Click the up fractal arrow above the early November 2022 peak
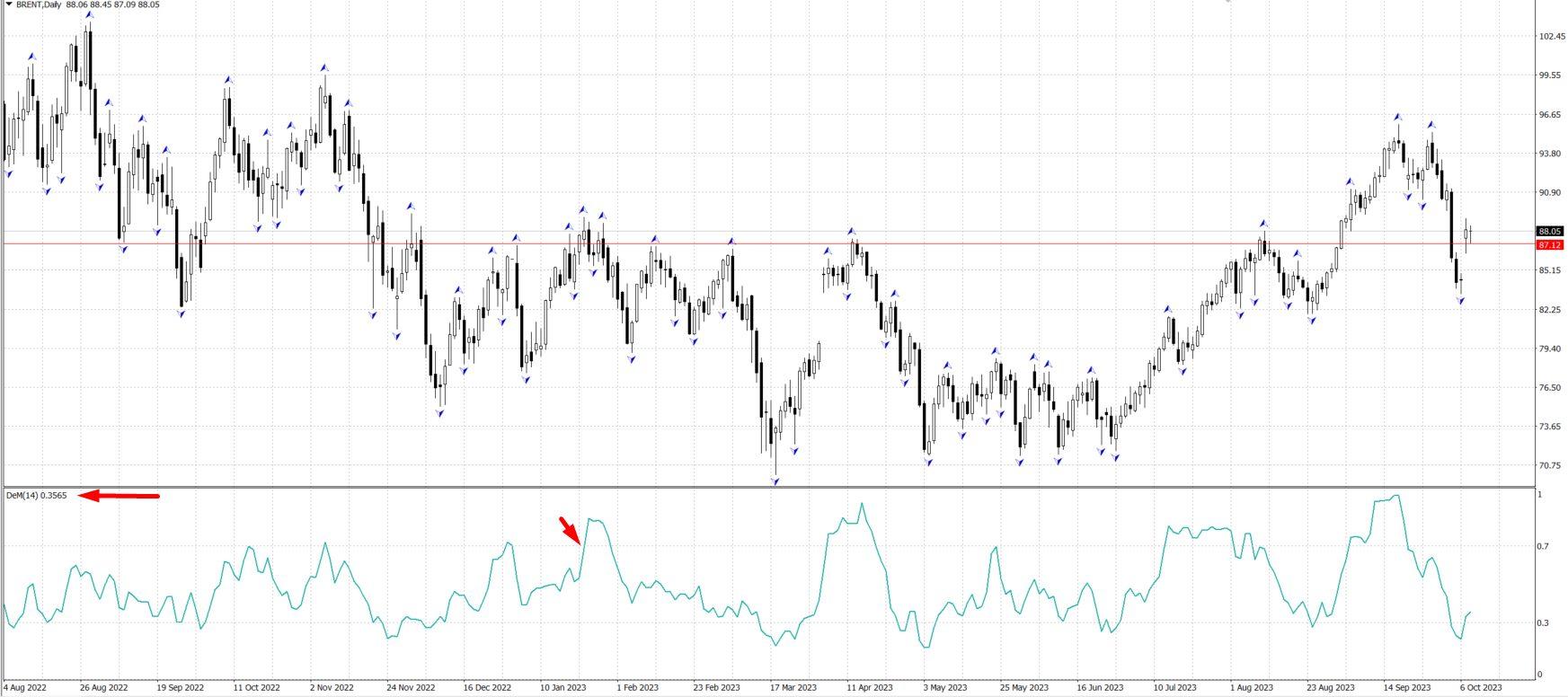 (x=323, y=67)
